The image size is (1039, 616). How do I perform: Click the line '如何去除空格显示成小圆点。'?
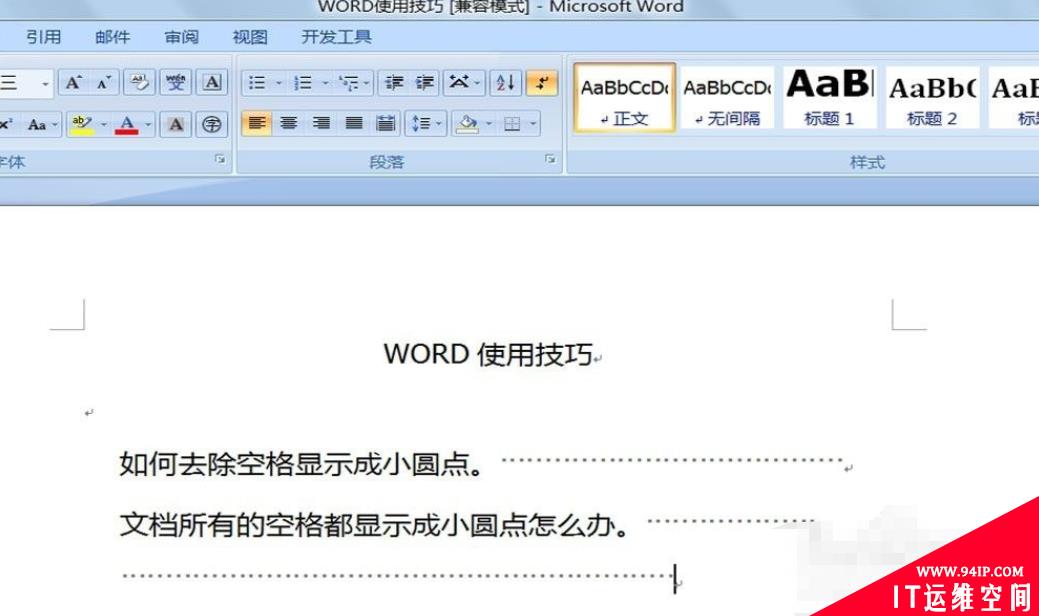302,464
